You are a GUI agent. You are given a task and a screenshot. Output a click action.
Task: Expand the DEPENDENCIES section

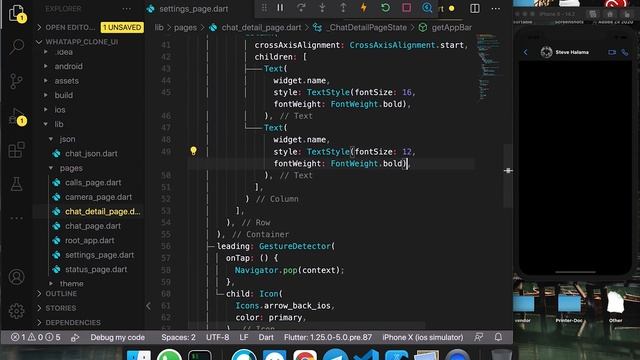[x=73, y=322]
